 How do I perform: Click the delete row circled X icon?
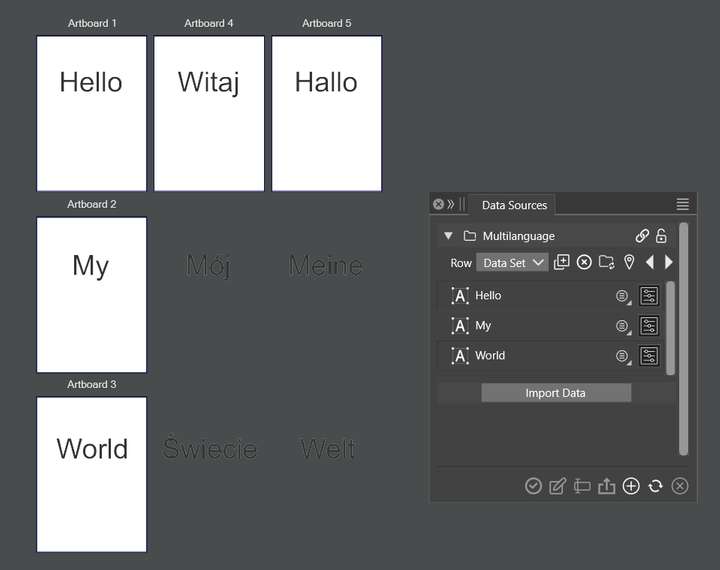(584, 263)
